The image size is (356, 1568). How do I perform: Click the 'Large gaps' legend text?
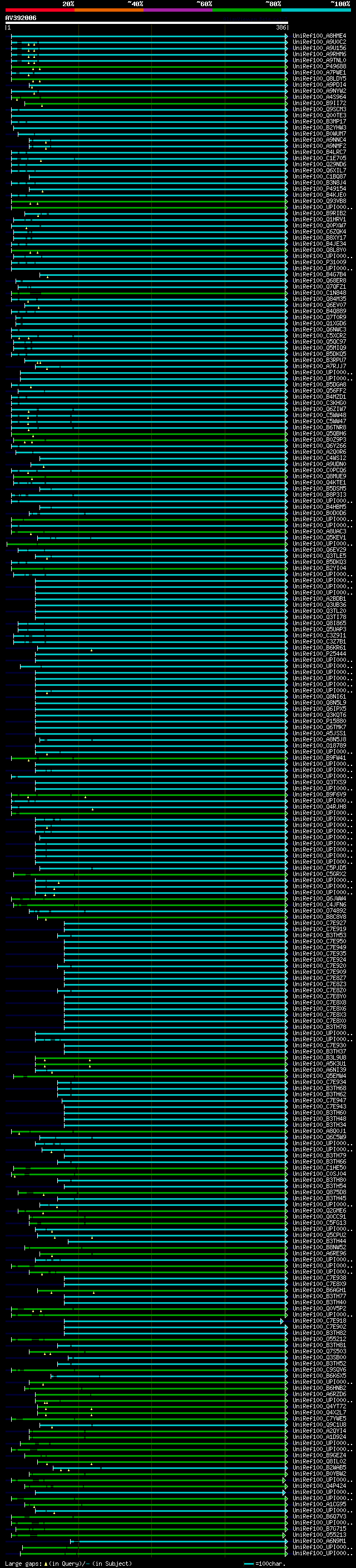click(x=24, y=1563)
